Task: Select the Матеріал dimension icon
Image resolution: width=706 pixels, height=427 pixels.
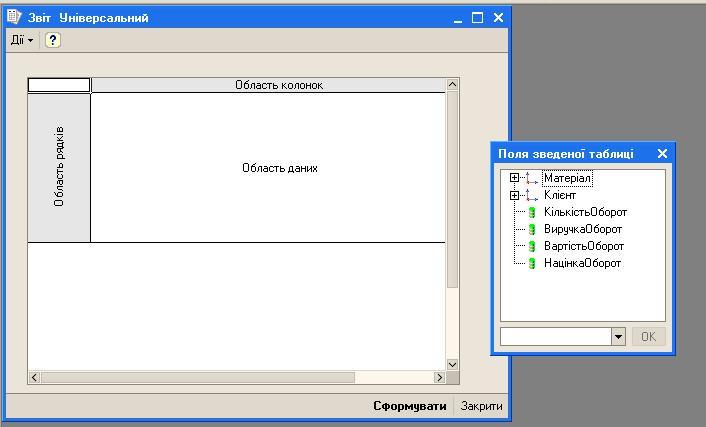Action: (532, 178)
